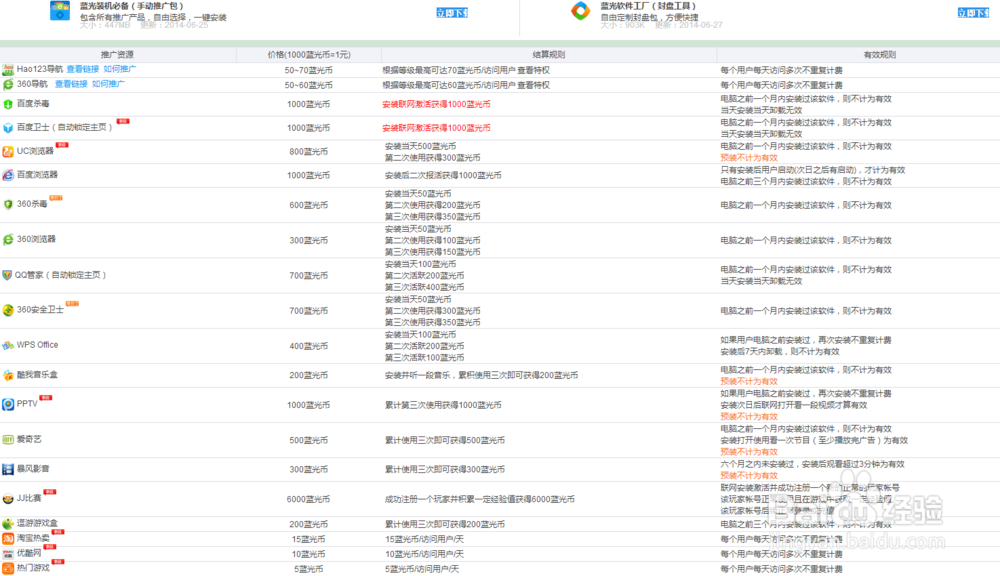The width and height of the screenshot is (1000, 576).
Task: Click 立即下载 for 蓝光装机必备
Action: [x=452, y=12]
